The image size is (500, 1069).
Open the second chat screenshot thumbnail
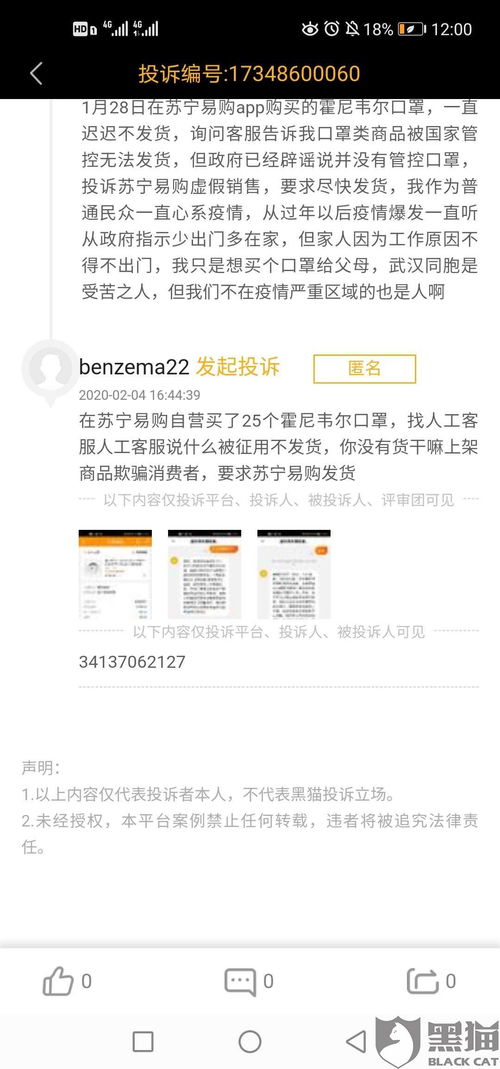coord(205,574)
